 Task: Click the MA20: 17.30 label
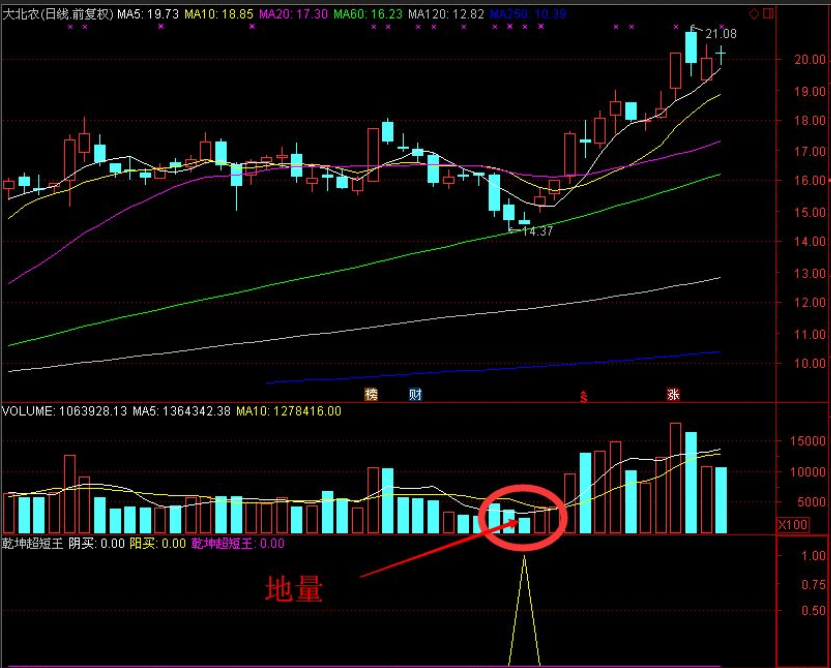tap(293, 14)
